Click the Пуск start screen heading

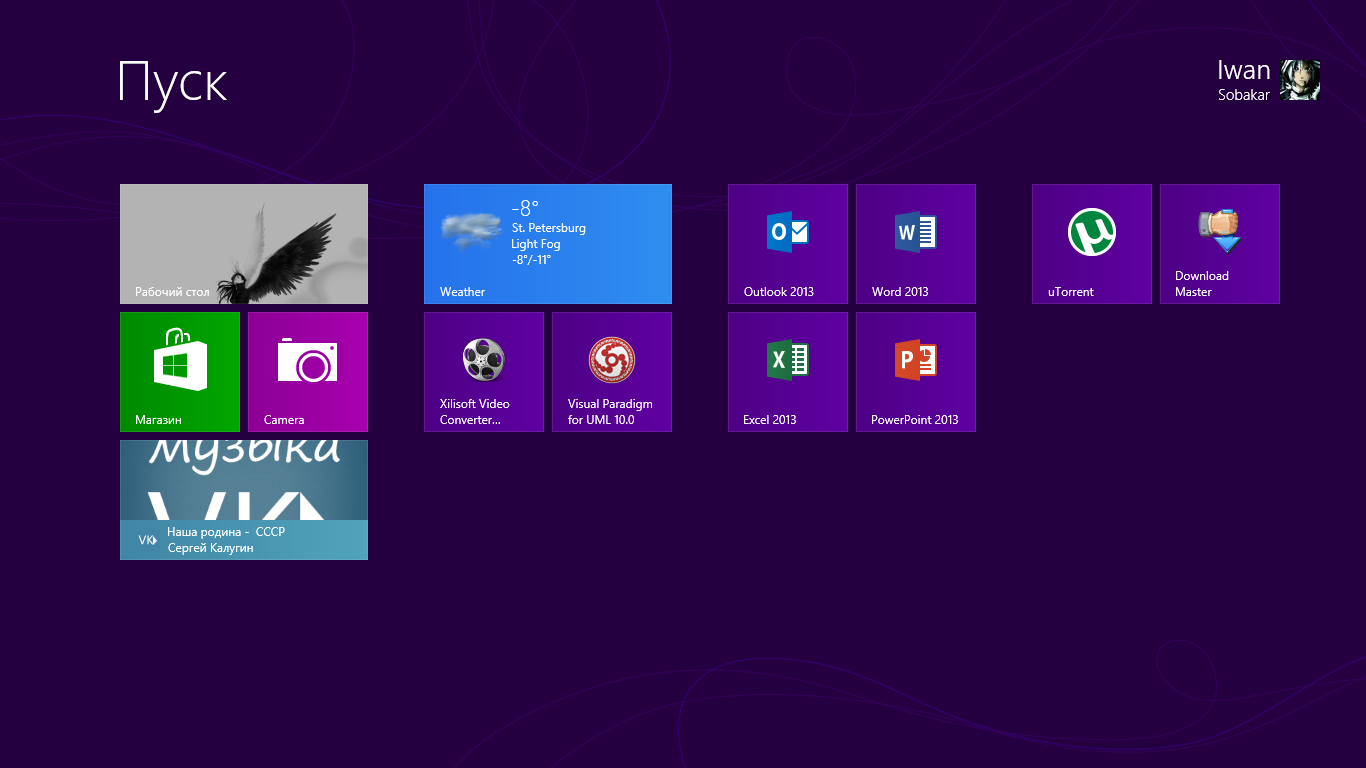[173, 82]
